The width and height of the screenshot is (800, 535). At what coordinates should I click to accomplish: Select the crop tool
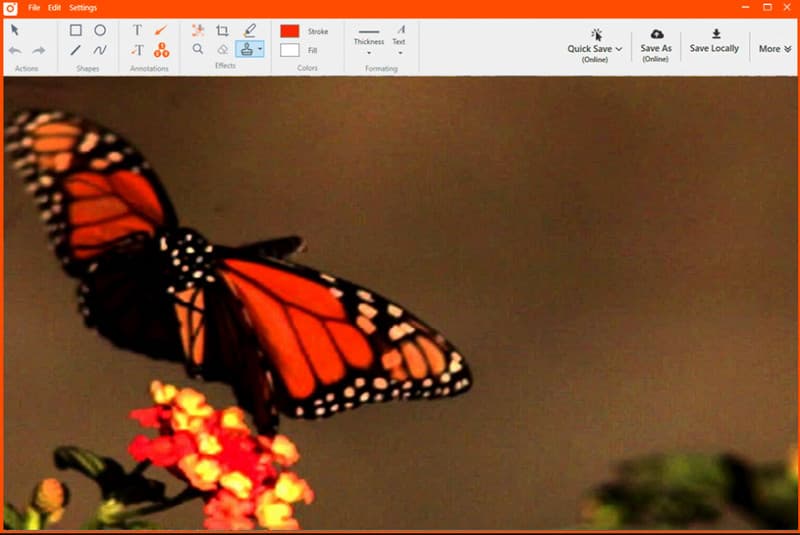click(222, 30)
